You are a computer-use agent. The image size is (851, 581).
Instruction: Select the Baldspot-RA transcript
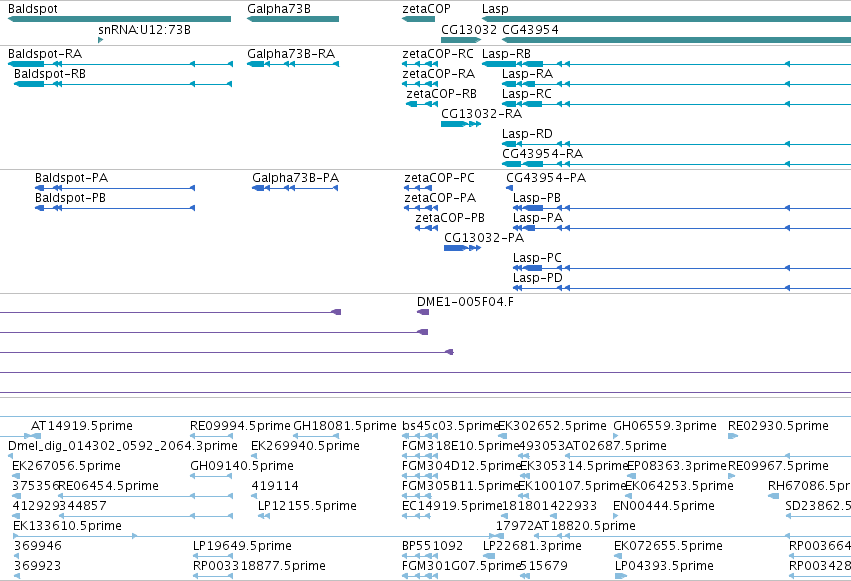(x=120, y=64)
